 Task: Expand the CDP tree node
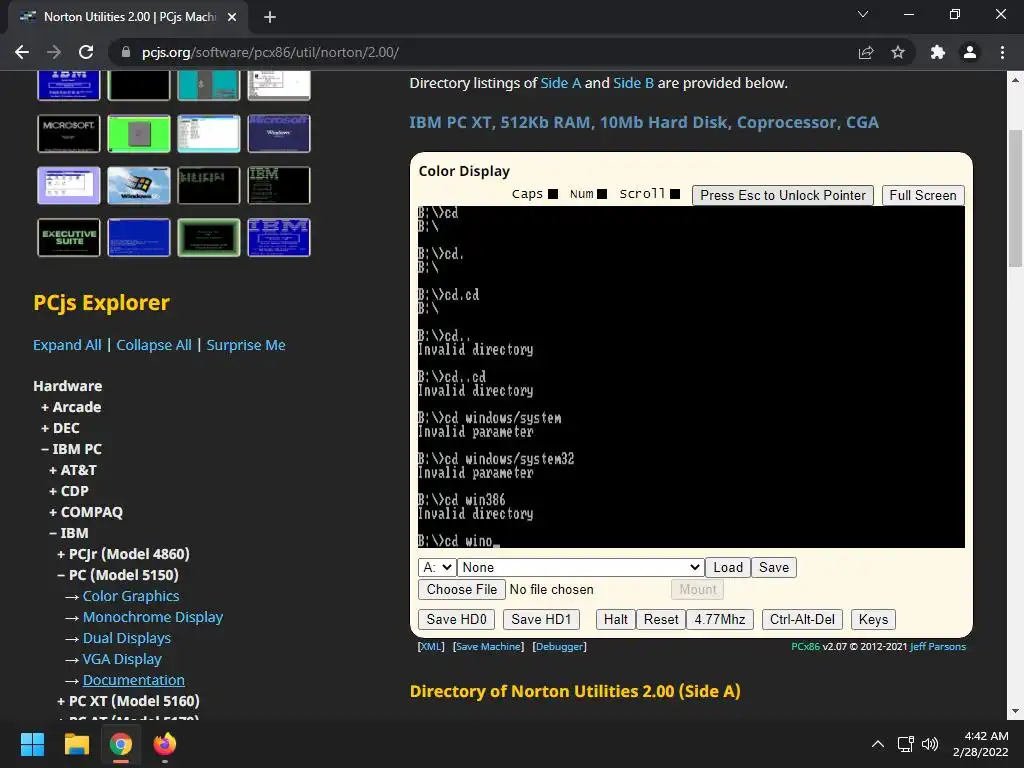click(69, 490)
